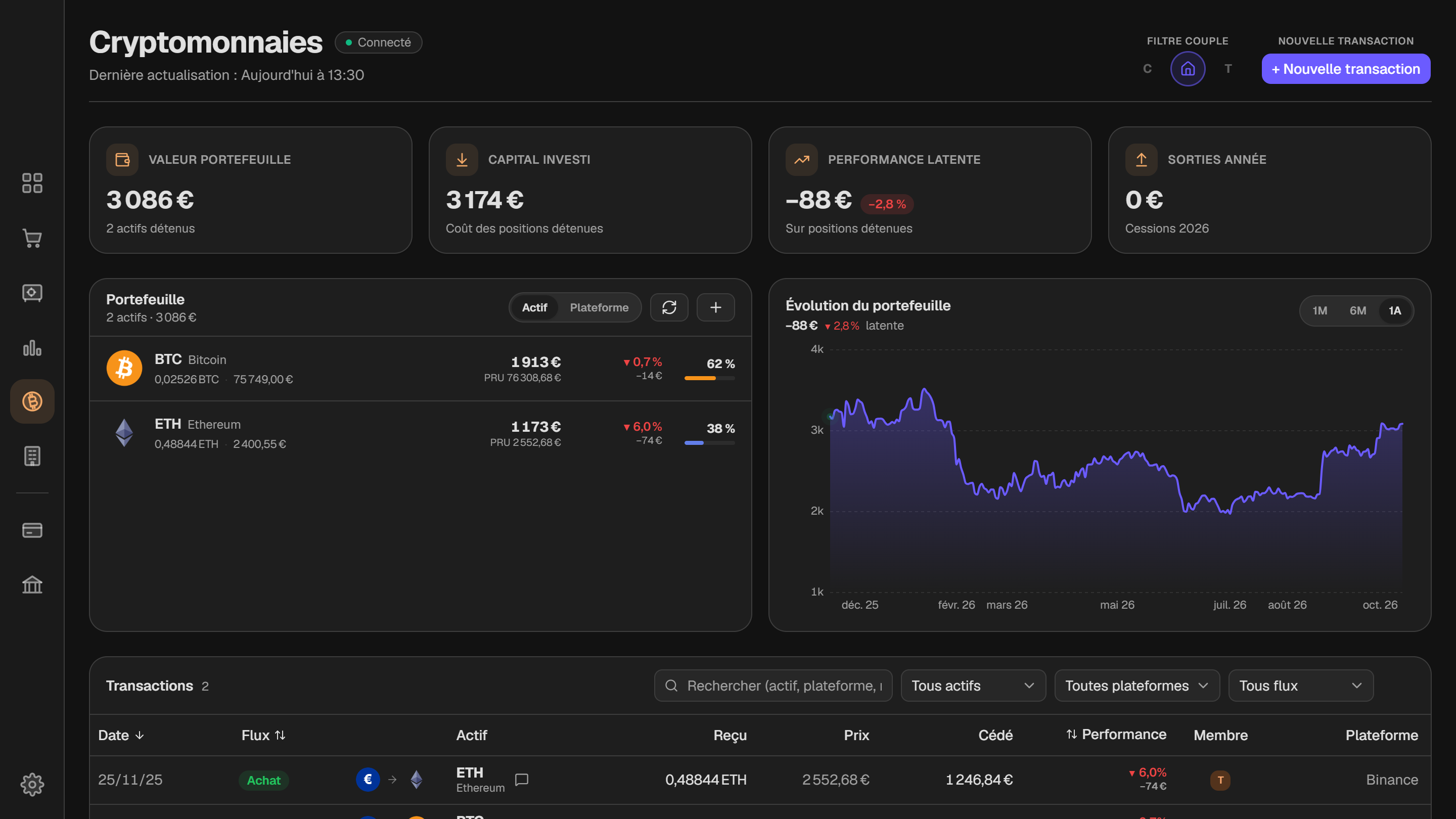Screen dimensions: 1456x819
Task: Click the Ethereum diamond logo in portfolio
Action: click(124, 433)
